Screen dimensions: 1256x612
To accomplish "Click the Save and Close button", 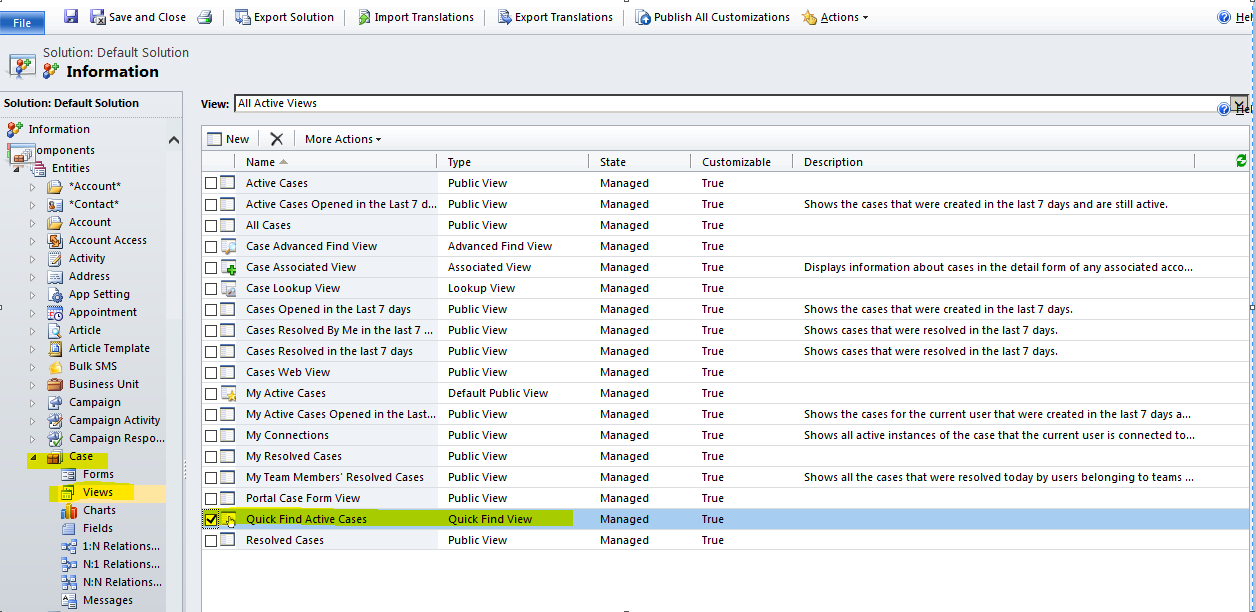I will click(138, 16).
